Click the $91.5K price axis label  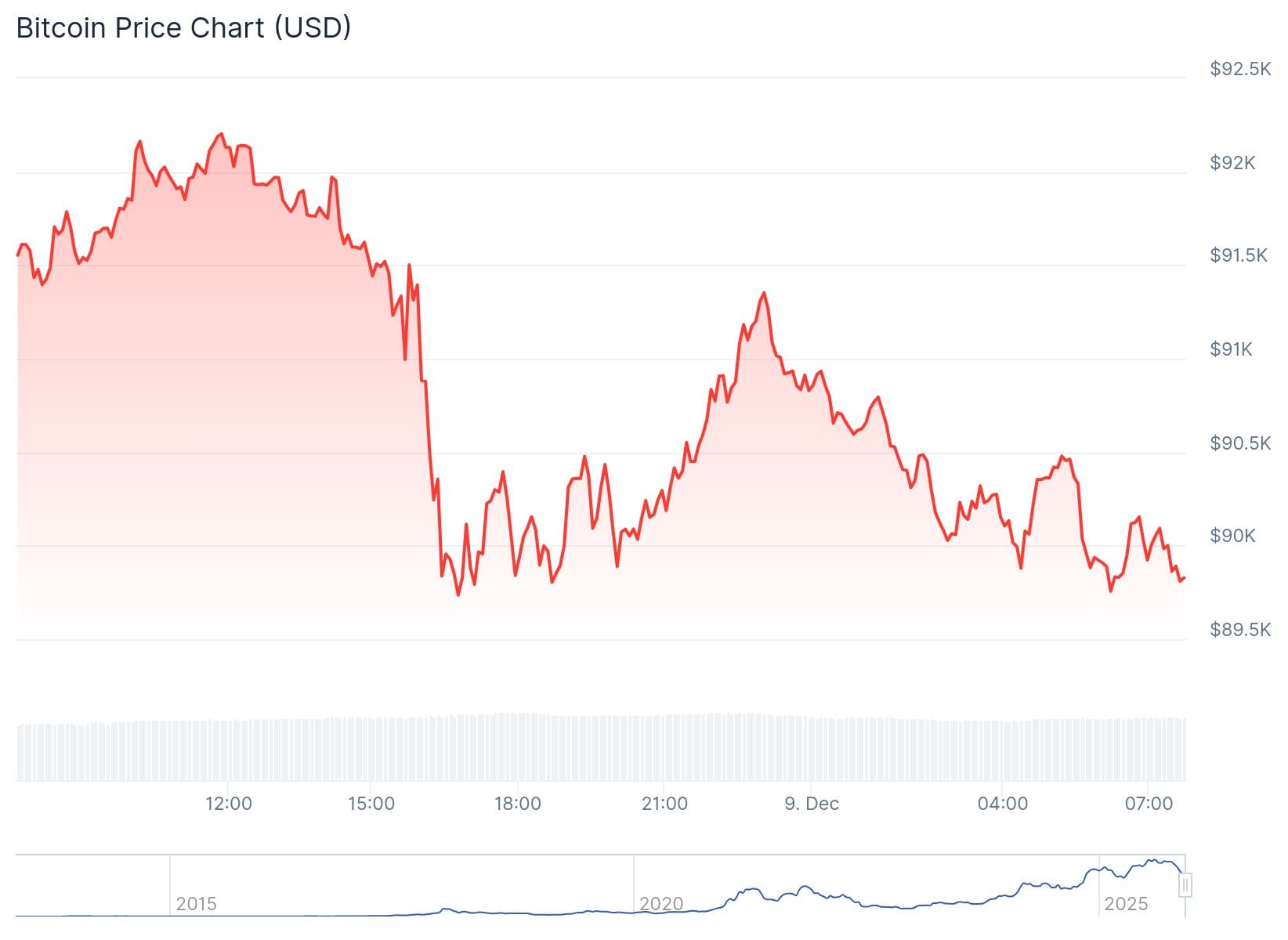1238,255
